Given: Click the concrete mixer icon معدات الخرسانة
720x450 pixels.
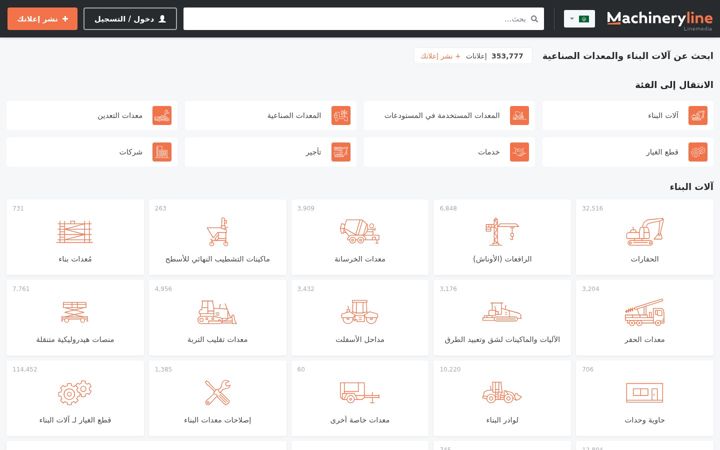Looking at the screenshot, I should click(x=360, y=231).
